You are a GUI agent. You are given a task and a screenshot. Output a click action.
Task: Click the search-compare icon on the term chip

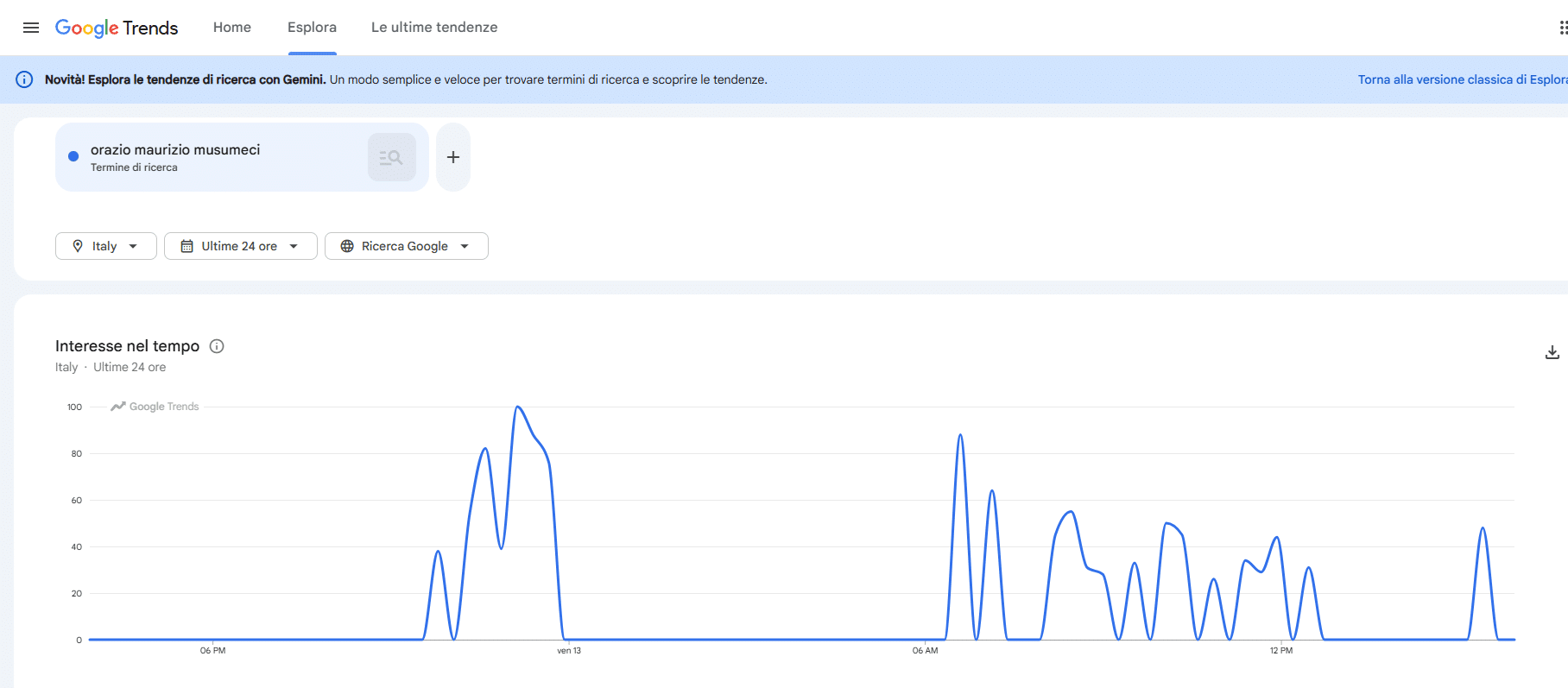(x=391, y=157)
